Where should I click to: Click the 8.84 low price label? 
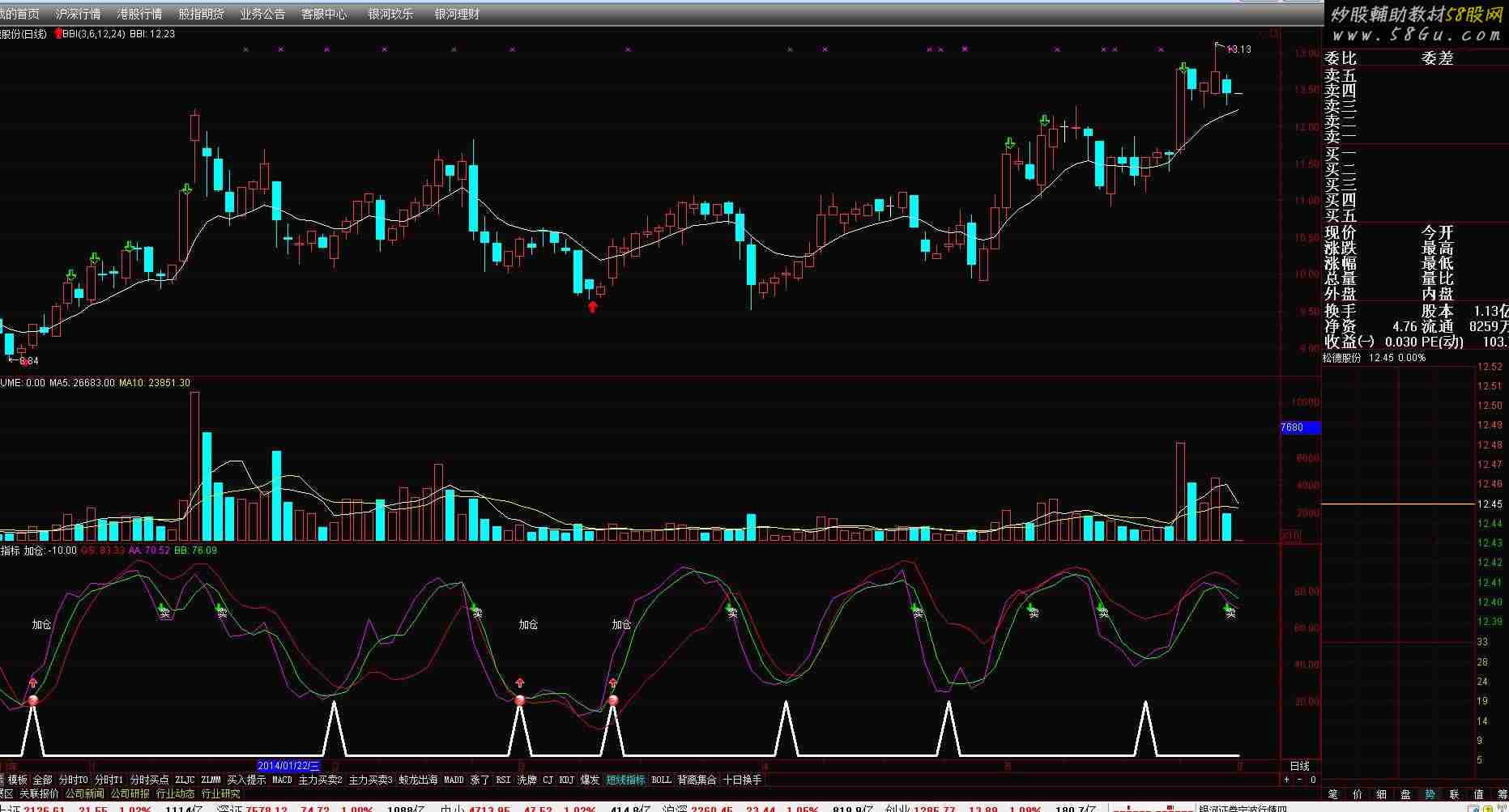[x=28, y=361]
